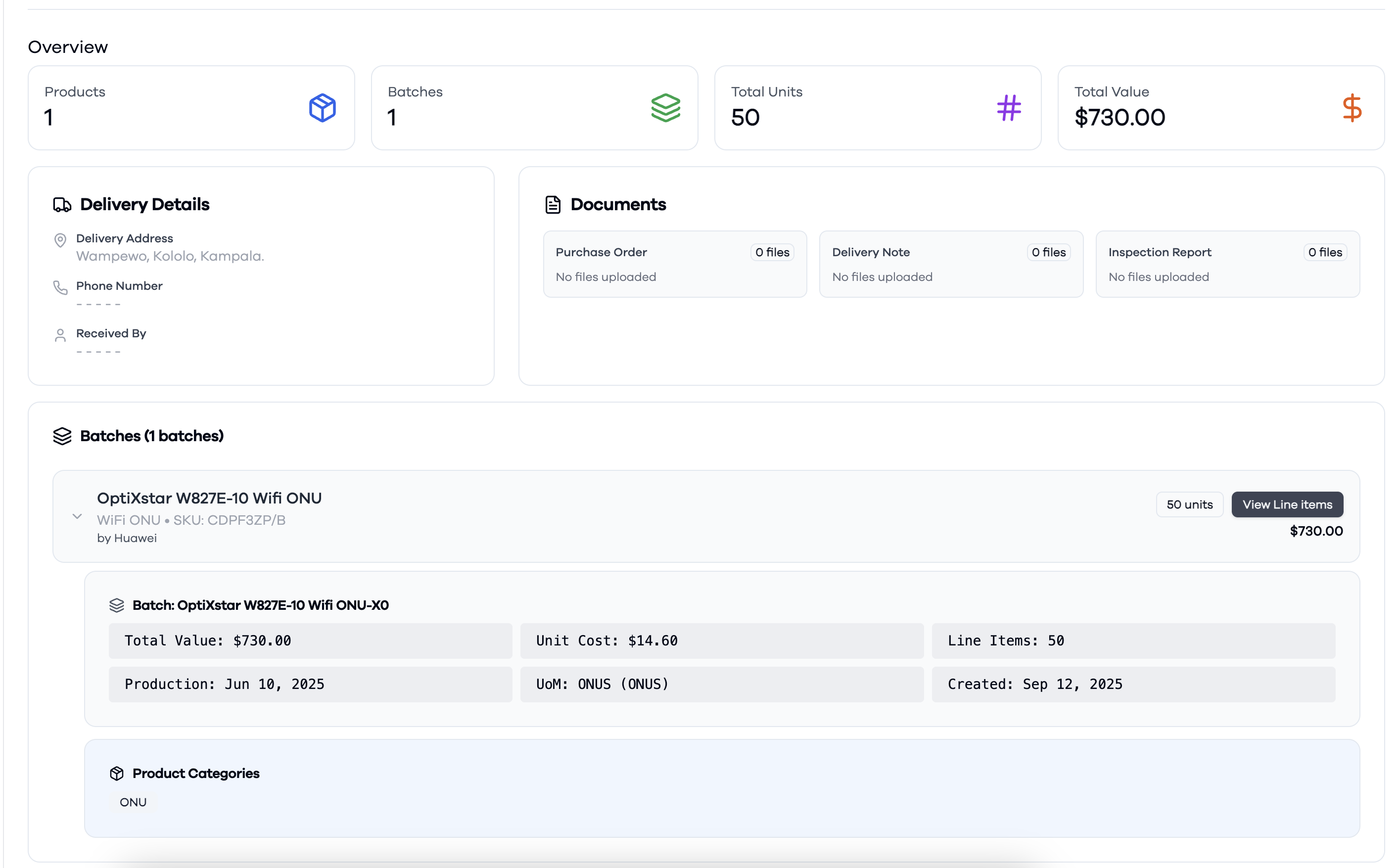Viewport: 1399px width, 868px height.
Task: Open View Line items for OptiXstar batch
Action: tap(1287, 504)
